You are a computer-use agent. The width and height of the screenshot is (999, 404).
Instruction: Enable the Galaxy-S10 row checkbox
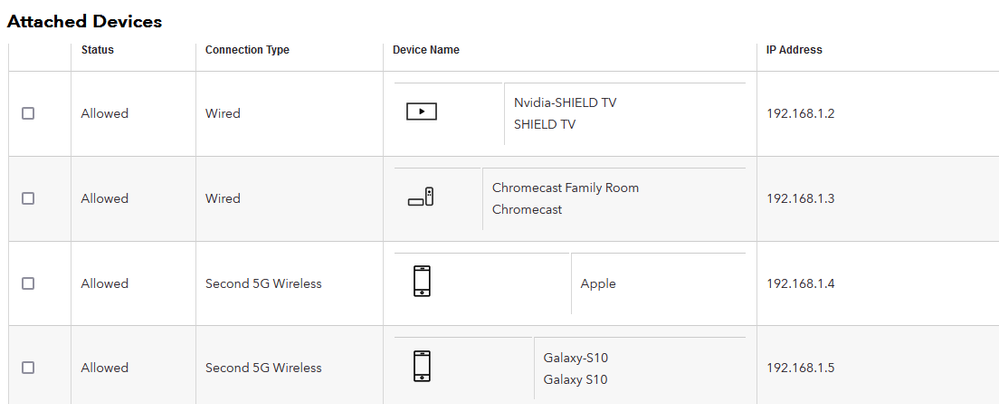point(28,368)
